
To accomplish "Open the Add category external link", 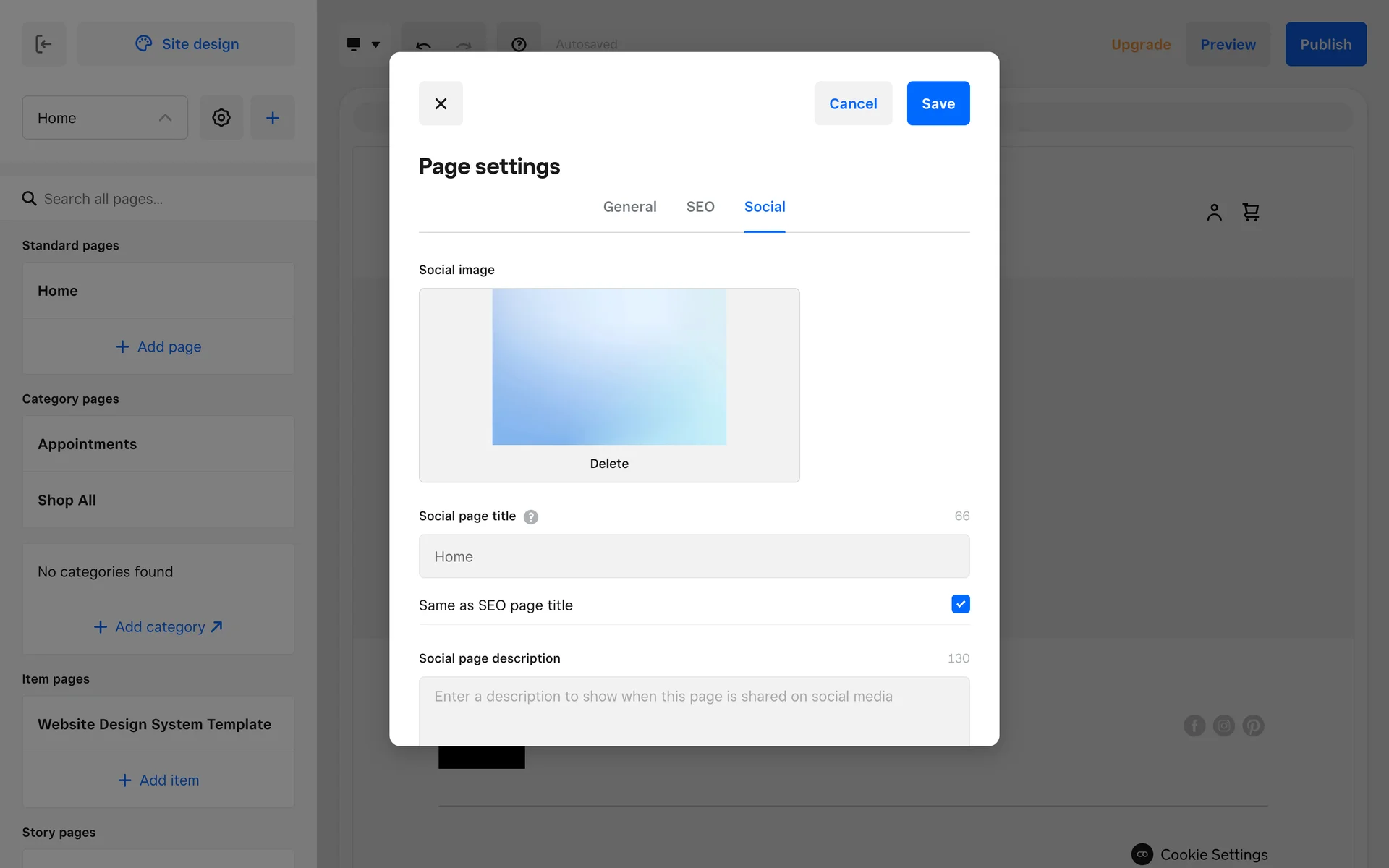I will 159,627.
